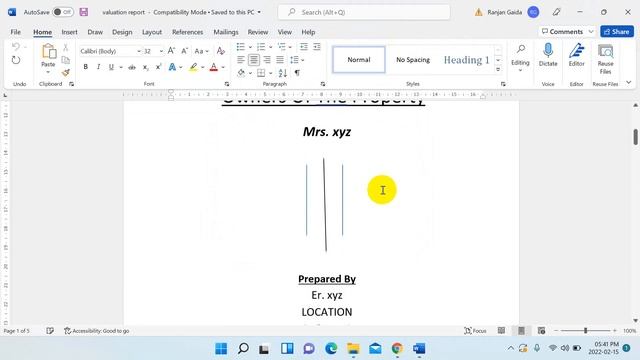Open font color dropdown arrow
The width and height of the screenshot is (640, 360).
(x=223, y=67)
